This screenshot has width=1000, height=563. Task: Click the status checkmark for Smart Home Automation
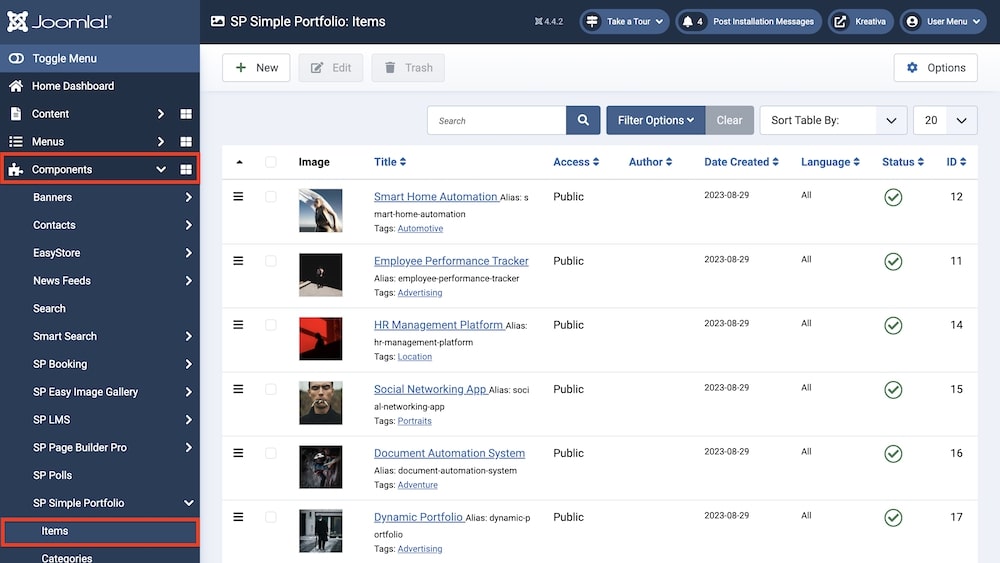(893, 197)
